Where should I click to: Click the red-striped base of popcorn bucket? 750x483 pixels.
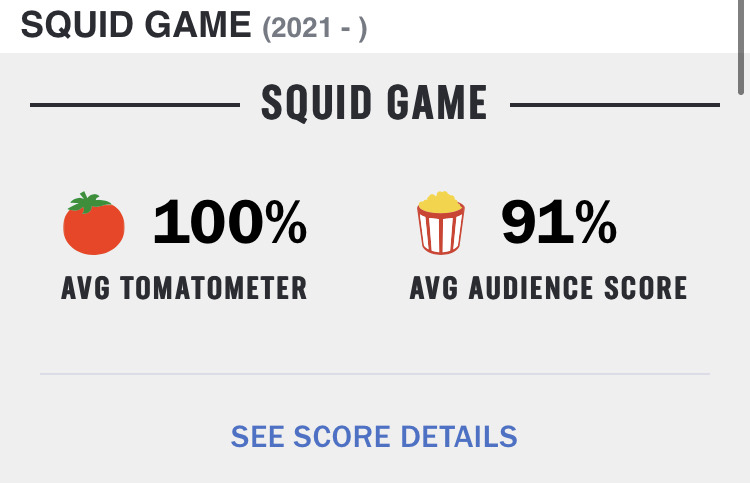point(440,234)
